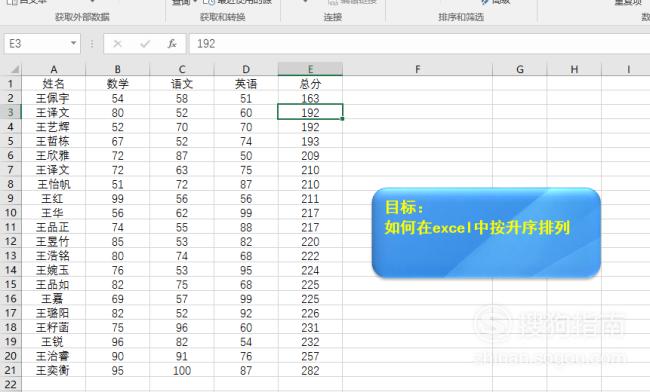Click the blue 目标 callout box
The height and width of the screenshot is (392, 650).
486,232
